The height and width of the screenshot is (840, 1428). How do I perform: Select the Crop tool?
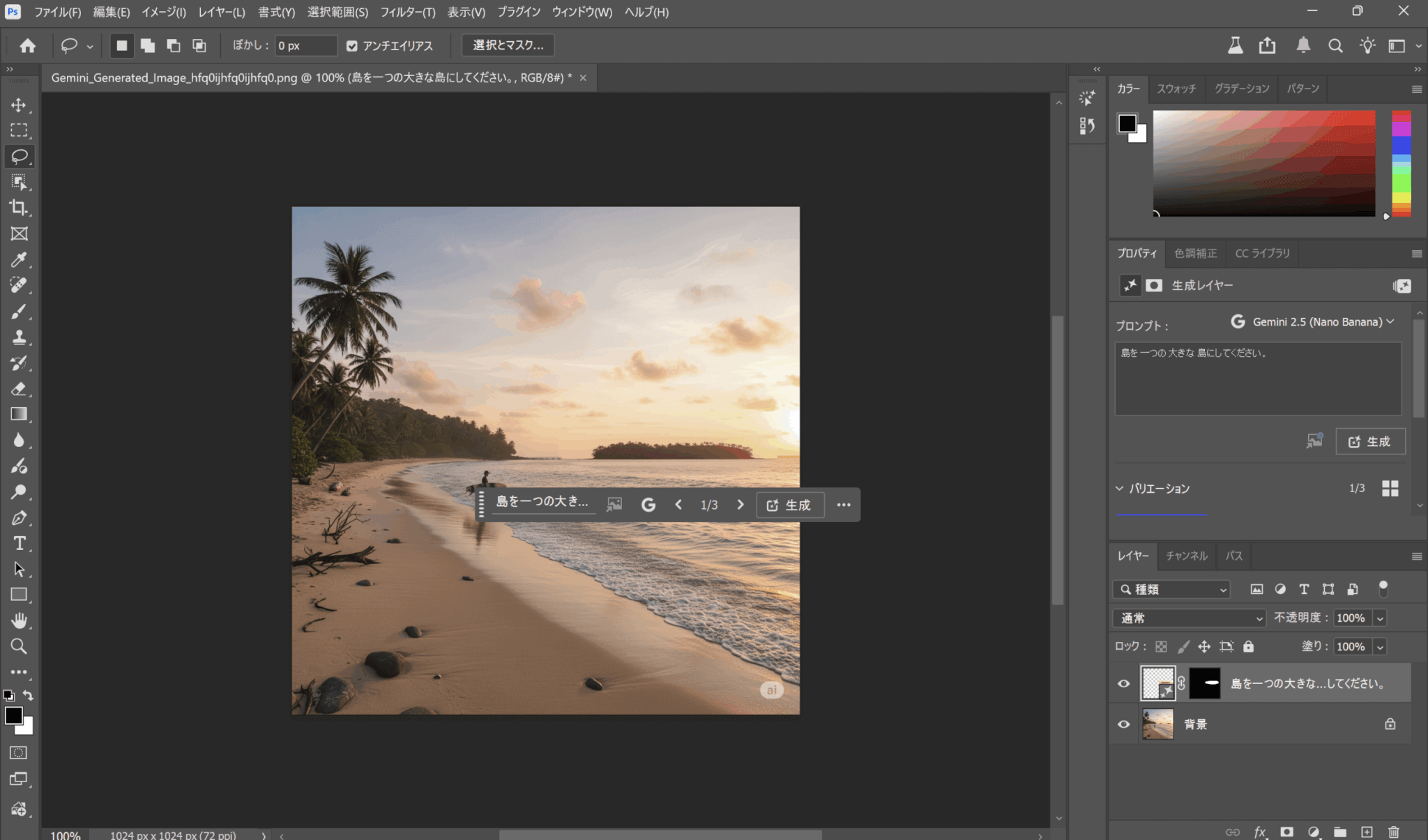[x=19, y=208]
